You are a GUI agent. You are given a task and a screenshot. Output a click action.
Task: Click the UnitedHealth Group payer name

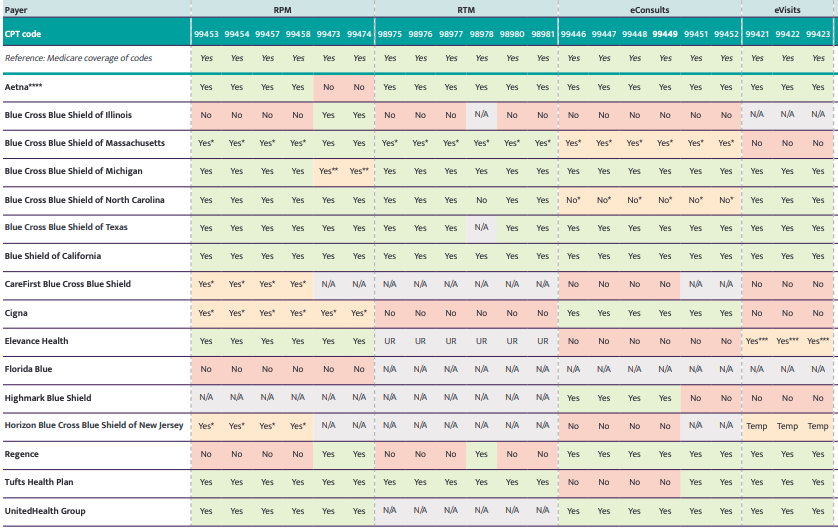coord(45,511)
